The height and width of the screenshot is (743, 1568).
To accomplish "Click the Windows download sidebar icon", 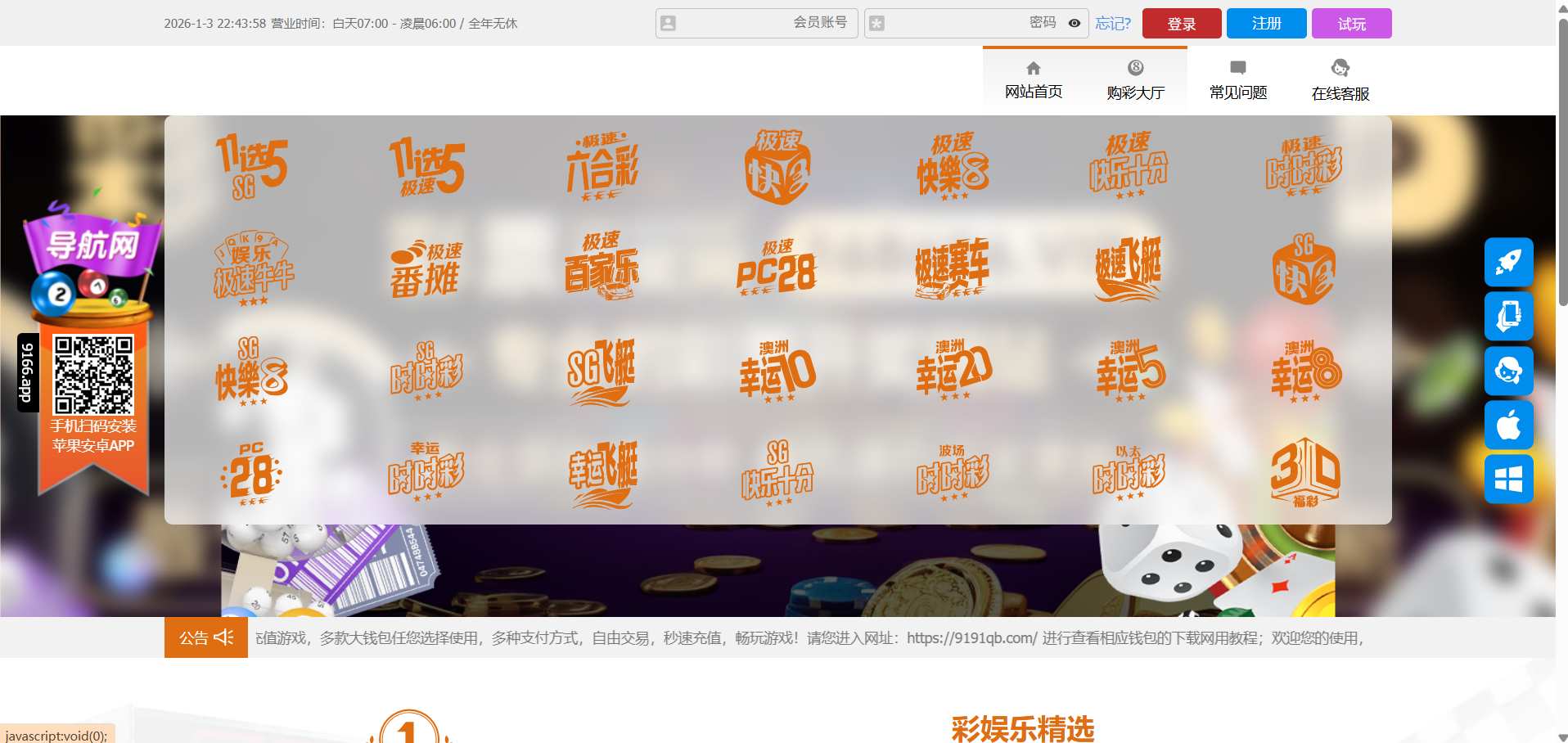I will point(1508,479).
